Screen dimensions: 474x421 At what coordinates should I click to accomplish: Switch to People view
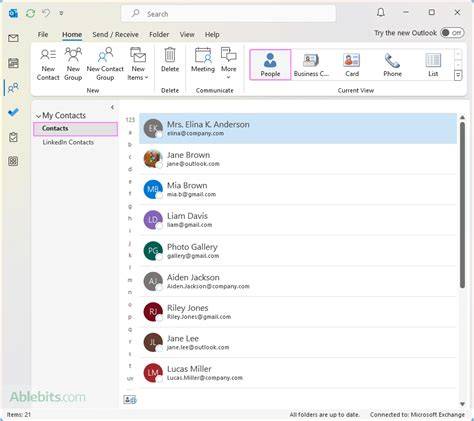(270, 65)
